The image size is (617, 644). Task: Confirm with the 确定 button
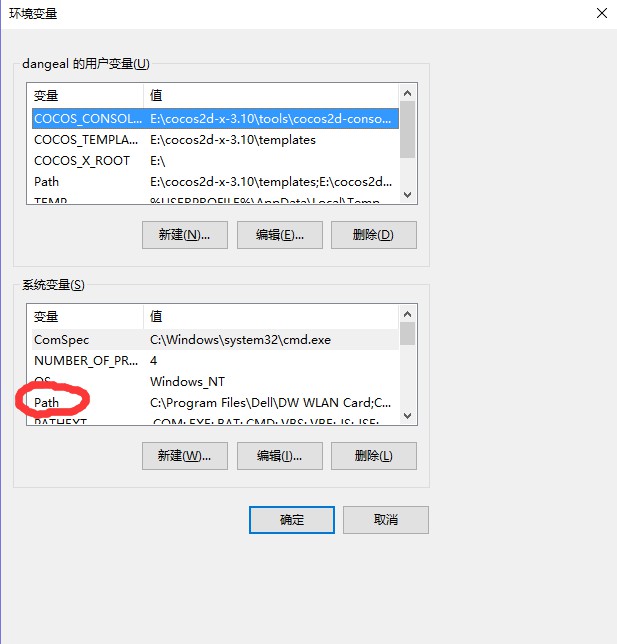[292, 520]
